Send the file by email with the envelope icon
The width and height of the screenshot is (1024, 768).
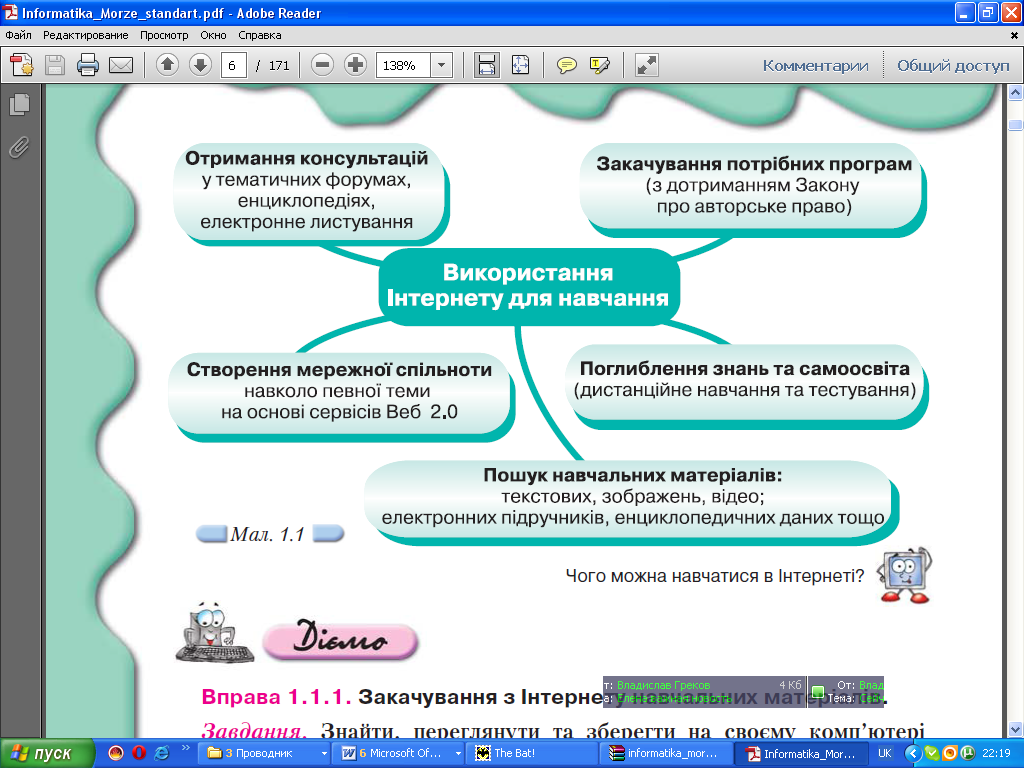pos(121,65)
